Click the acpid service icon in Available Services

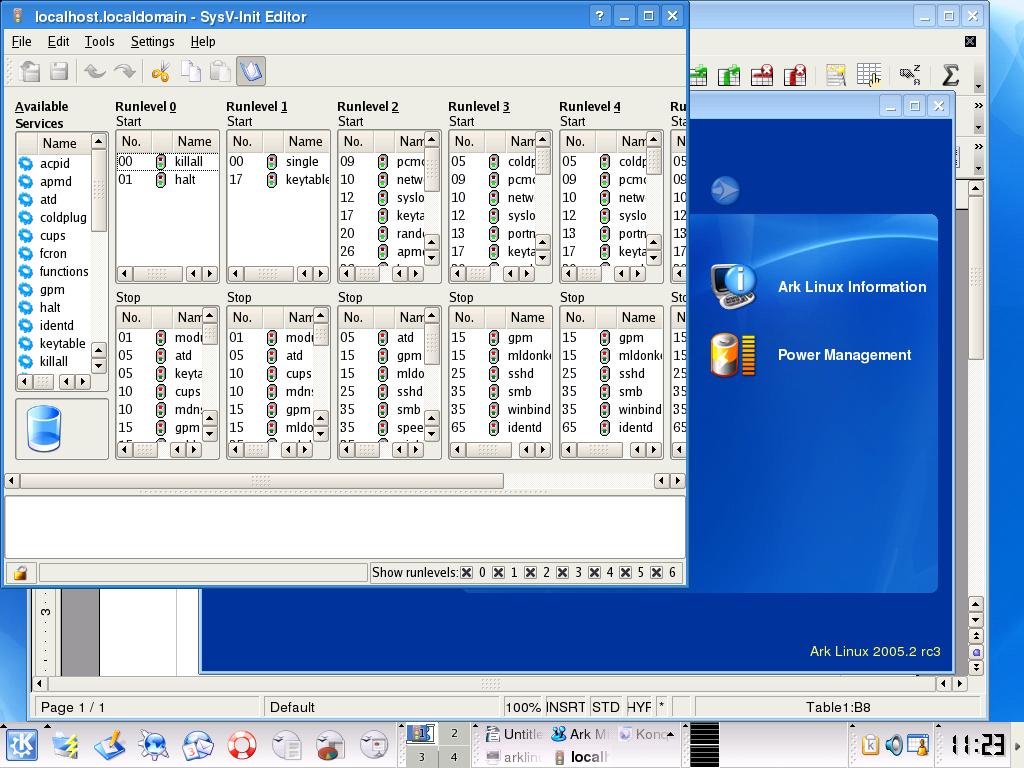[25, 163]
